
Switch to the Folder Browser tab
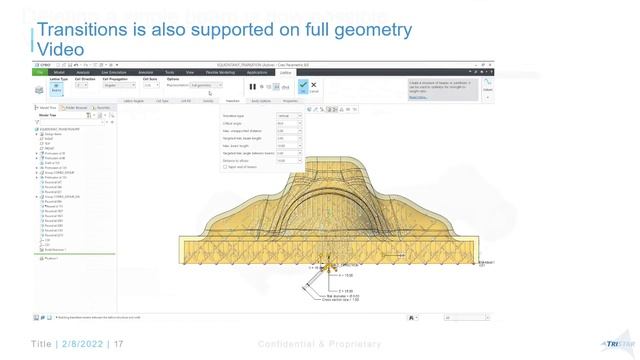coord(74,108)
